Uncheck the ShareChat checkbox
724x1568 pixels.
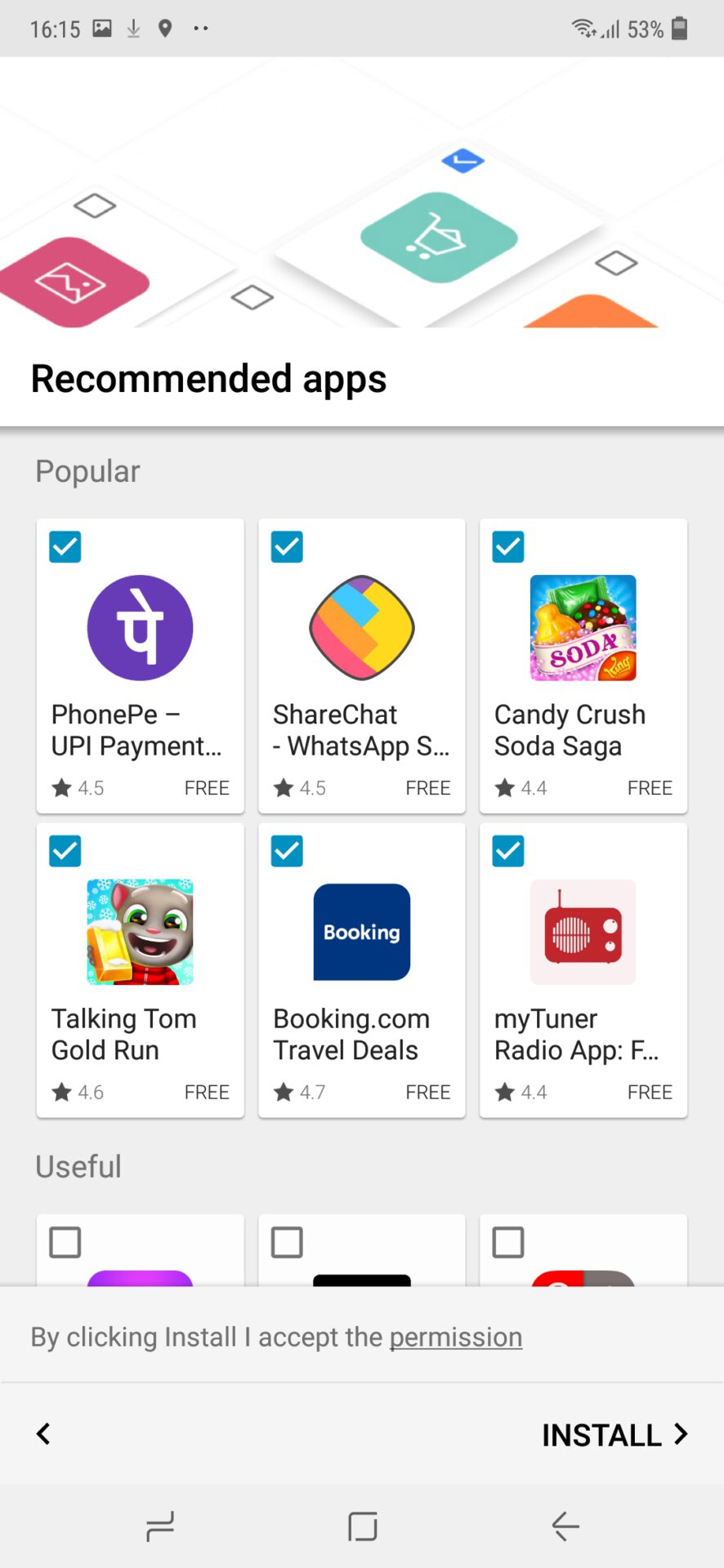[x=287, y=547]
